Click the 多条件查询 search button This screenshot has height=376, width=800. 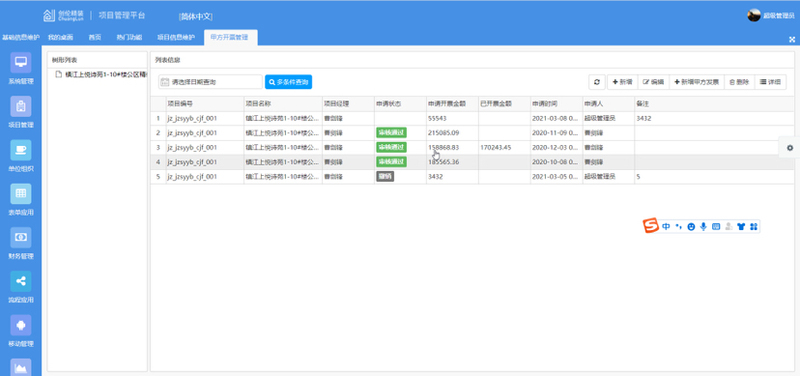288,82
